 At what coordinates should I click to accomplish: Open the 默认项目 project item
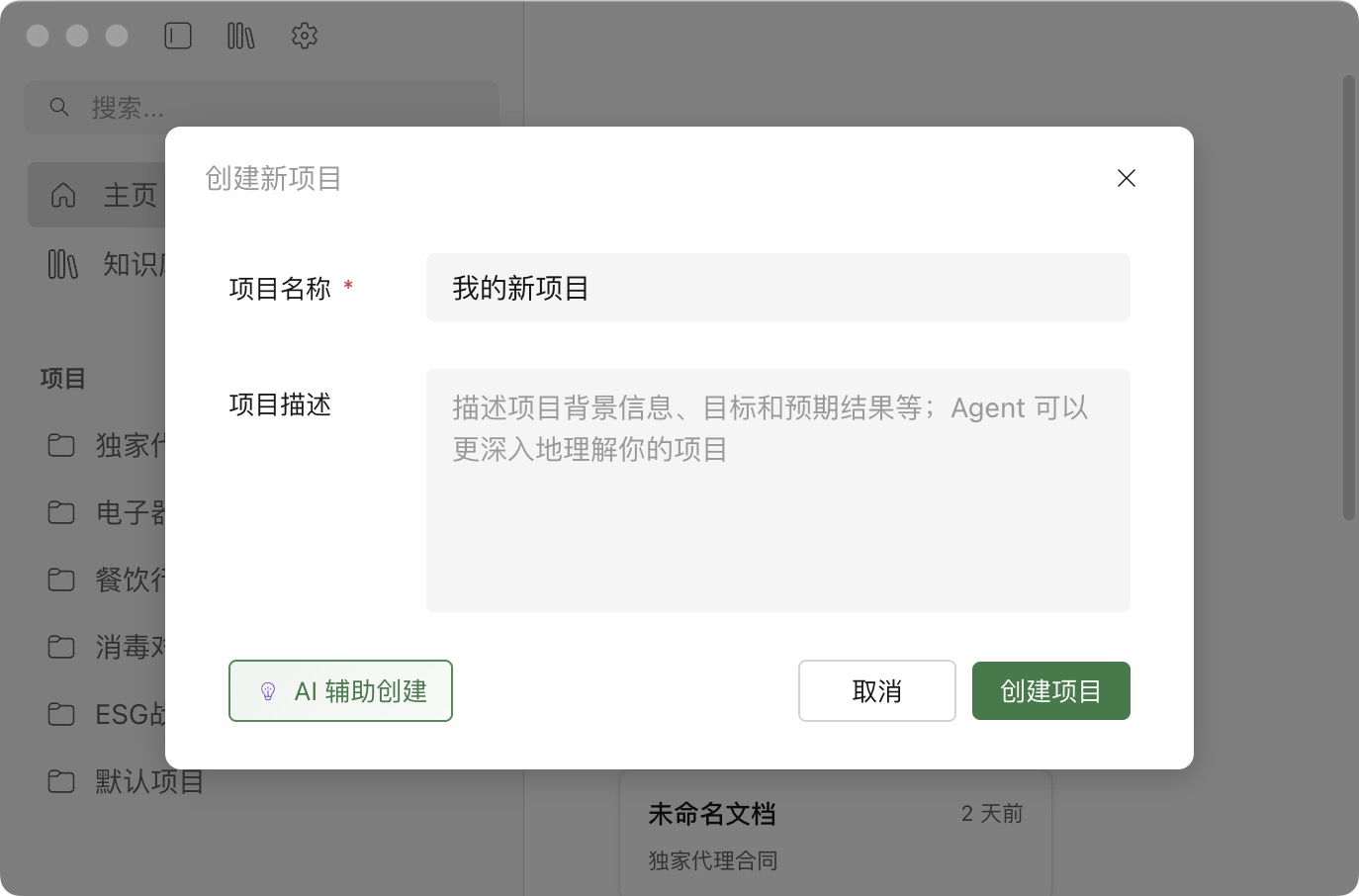tap(148, 782)
